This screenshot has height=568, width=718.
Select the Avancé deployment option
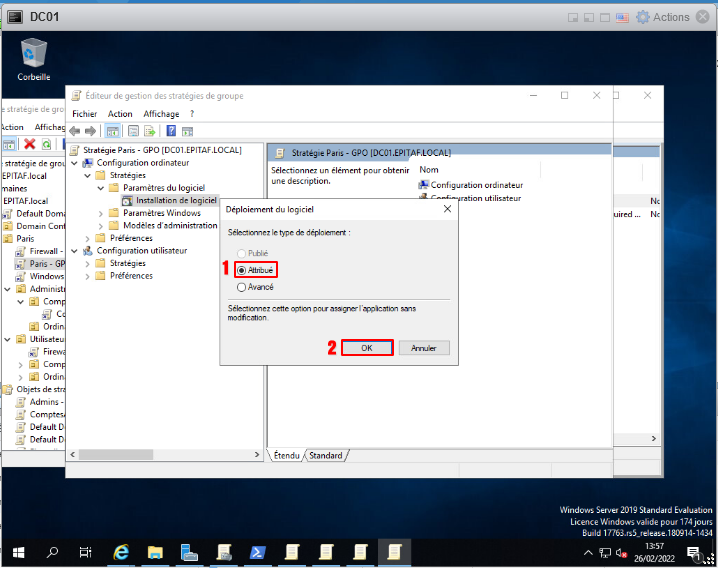pos(241,287)
